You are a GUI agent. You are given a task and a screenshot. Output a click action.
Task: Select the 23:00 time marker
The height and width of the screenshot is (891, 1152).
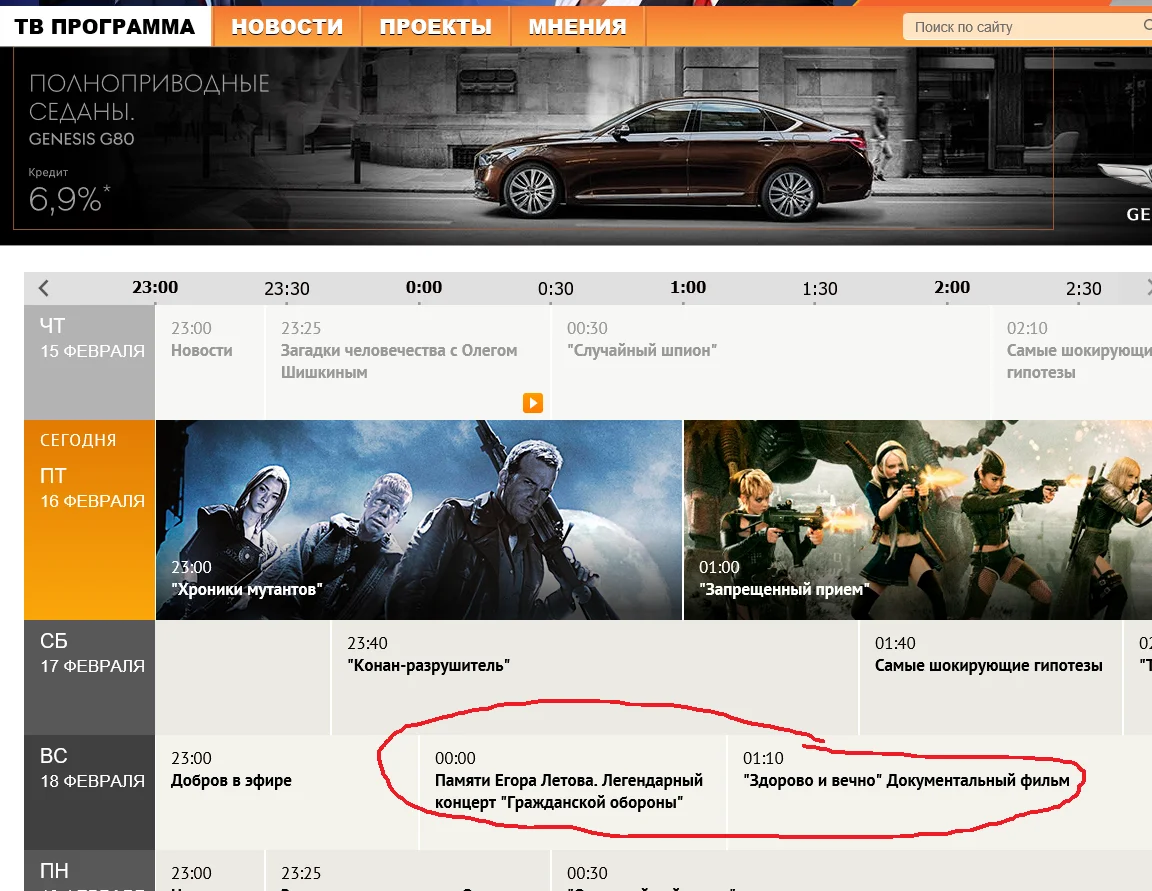(155, 287)
